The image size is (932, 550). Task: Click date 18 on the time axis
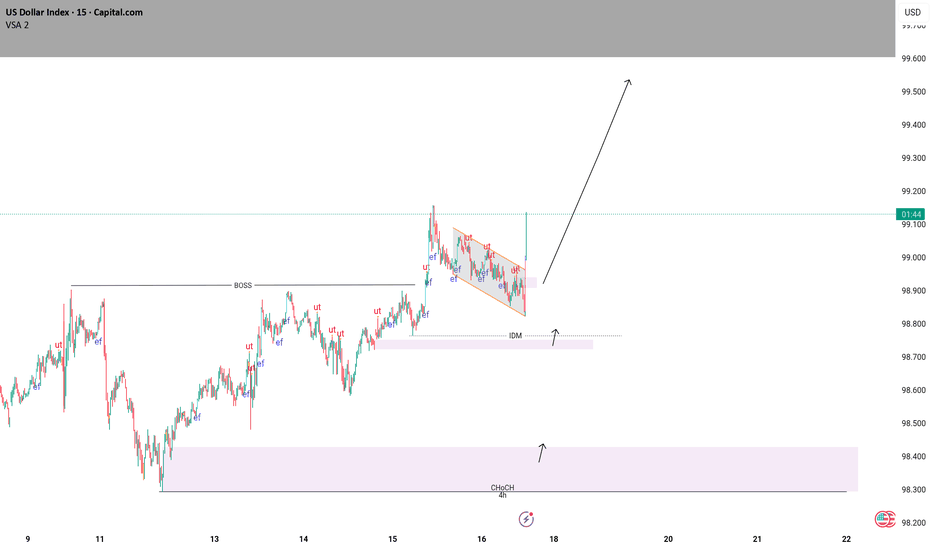554,539
